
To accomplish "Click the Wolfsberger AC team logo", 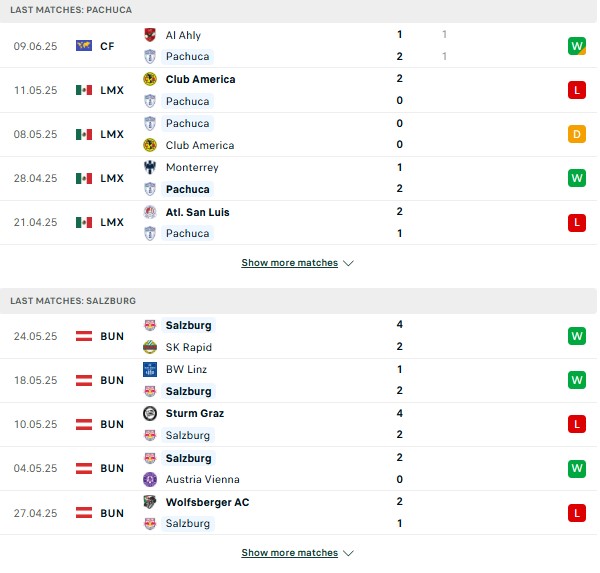I will tap(150, 502).
